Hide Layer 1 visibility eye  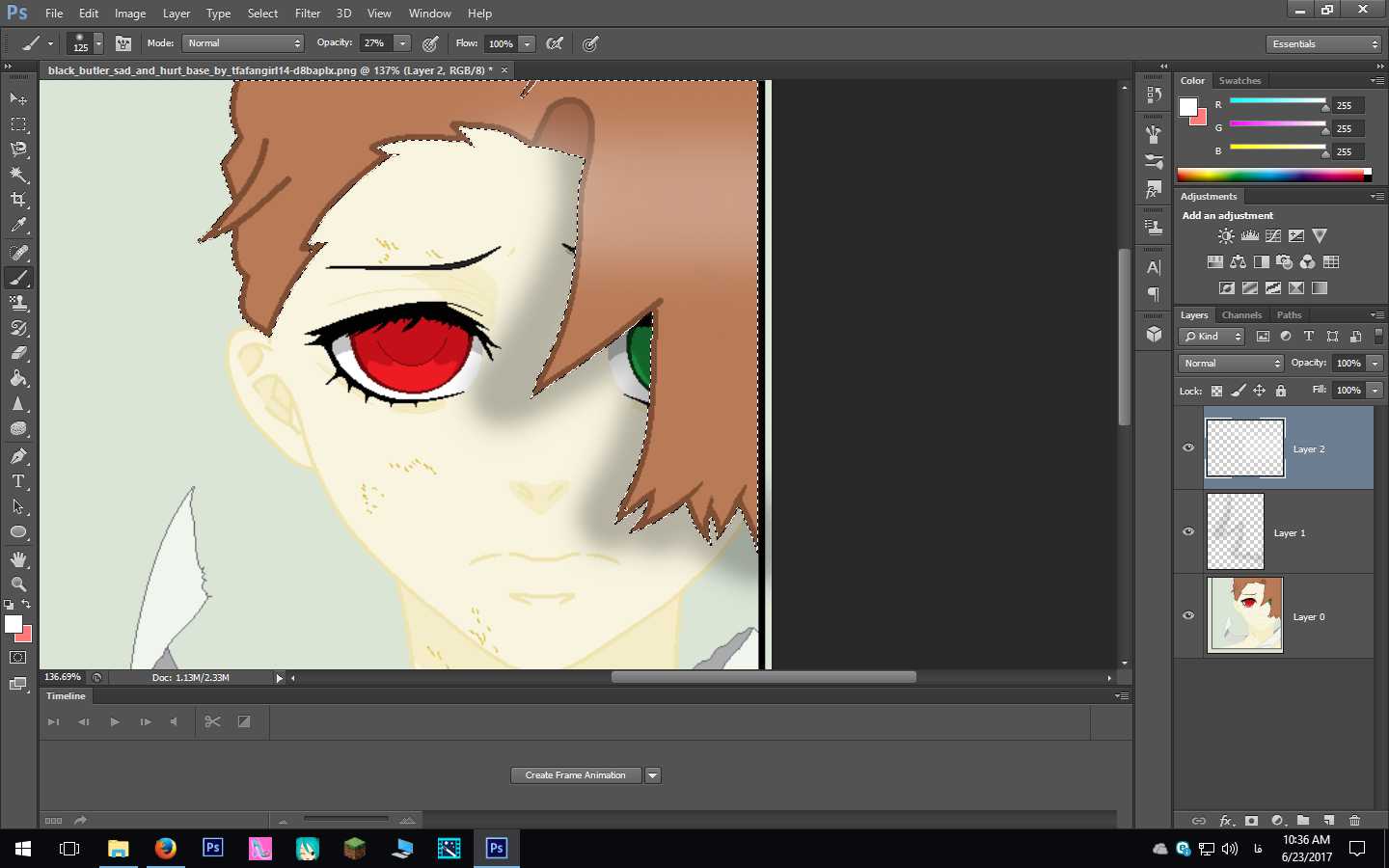[1188, 531]
